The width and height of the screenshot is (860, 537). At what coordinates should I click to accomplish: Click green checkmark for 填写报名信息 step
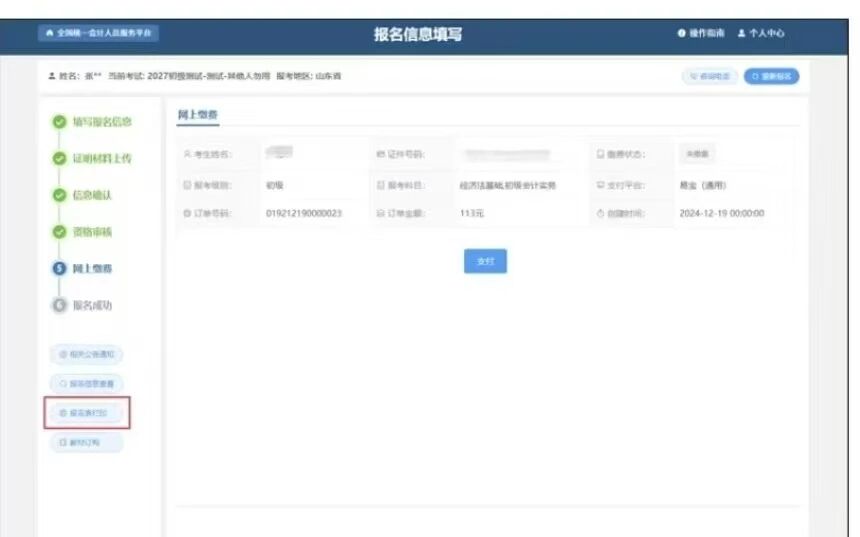(x=59, y=122)
